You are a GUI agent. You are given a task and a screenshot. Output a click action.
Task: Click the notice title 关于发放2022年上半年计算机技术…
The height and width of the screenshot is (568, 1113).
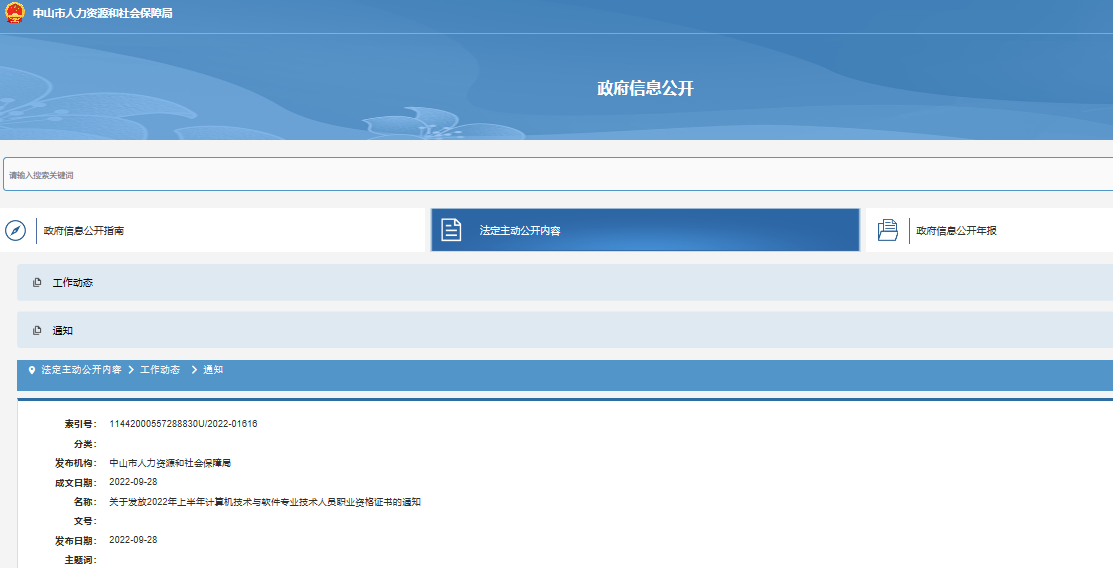(265, 502)
